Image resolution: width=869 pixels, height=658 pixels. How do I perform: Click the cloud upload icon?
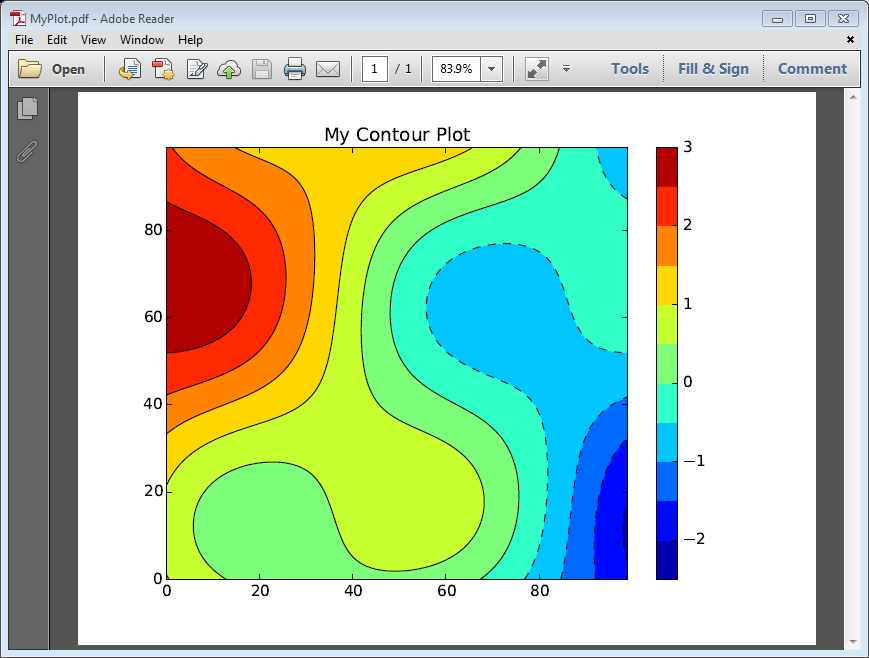coord(229,69)
